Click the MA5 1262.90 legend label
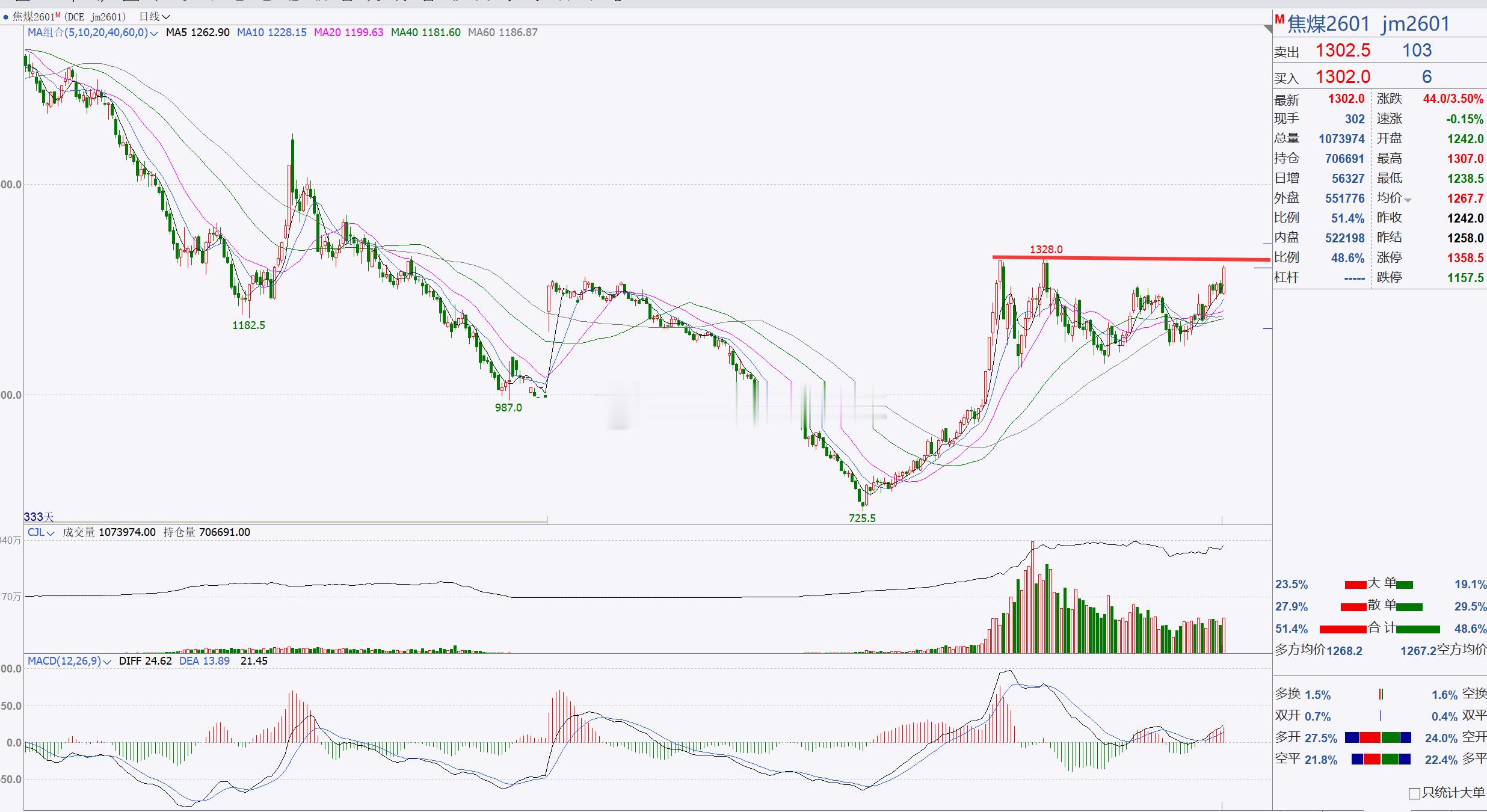The image size is (1487, 812). [198, 32]
